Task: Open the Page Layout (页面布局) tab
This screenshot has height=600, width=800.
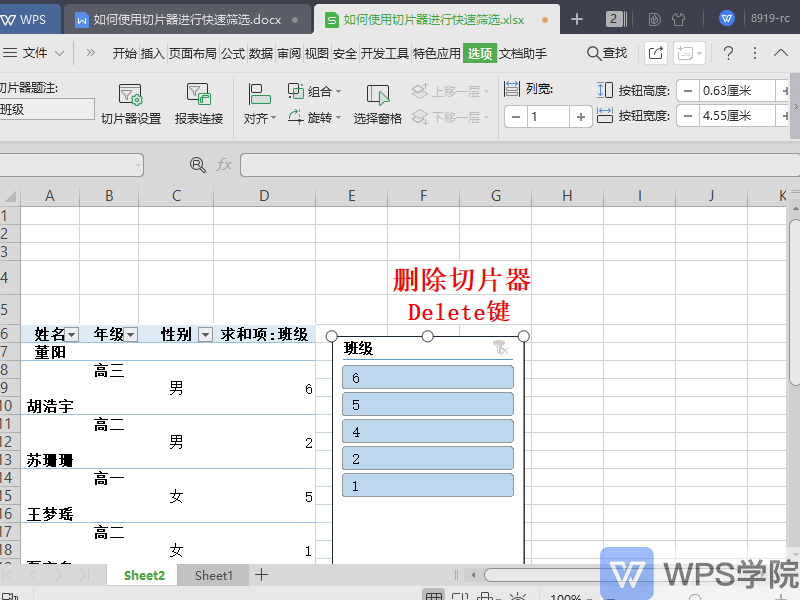Action: point(193,53)
